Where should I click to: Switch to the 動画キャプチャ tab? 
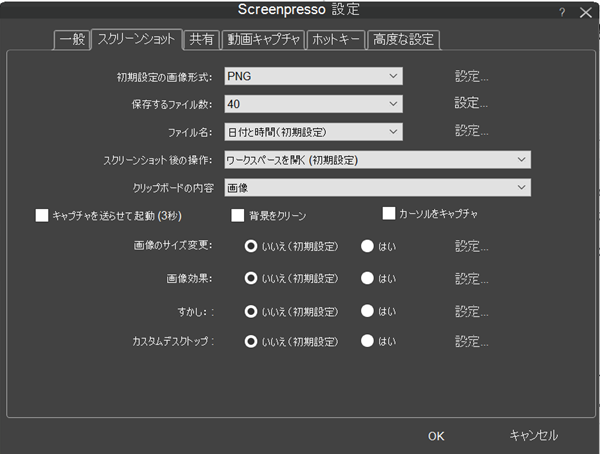point(263,39)
